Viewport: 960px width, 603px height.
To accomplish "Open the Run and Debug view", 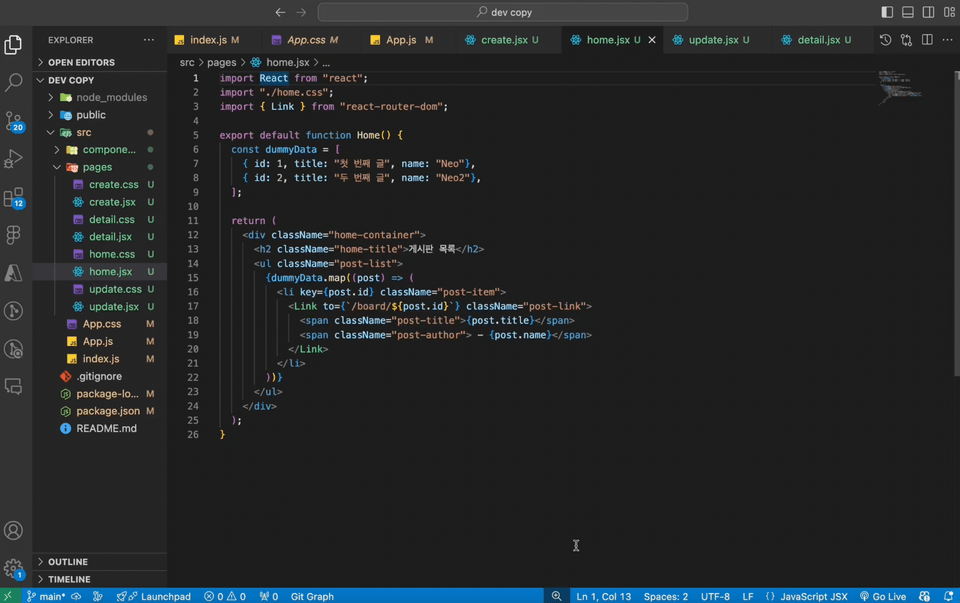I will tap(13, 159).
